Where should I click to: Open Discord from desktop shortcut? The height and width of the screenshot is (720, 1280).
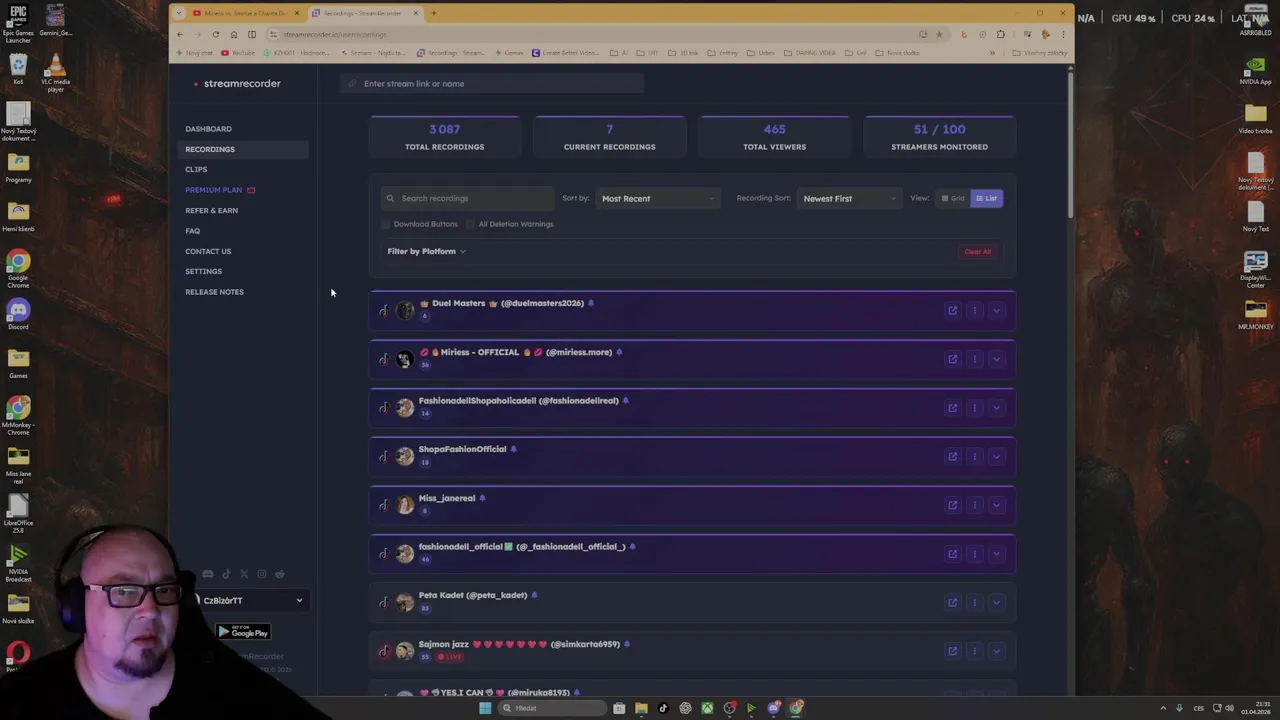click(x=18, y=314)
